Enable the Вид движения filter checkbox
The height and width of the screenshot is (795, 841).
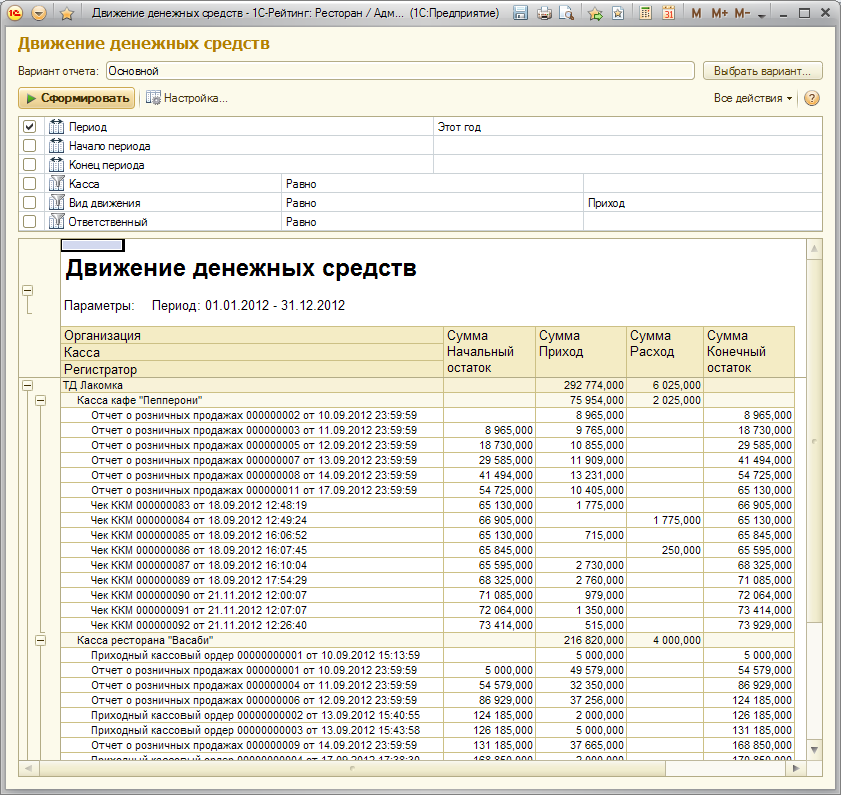coord(30,203)
